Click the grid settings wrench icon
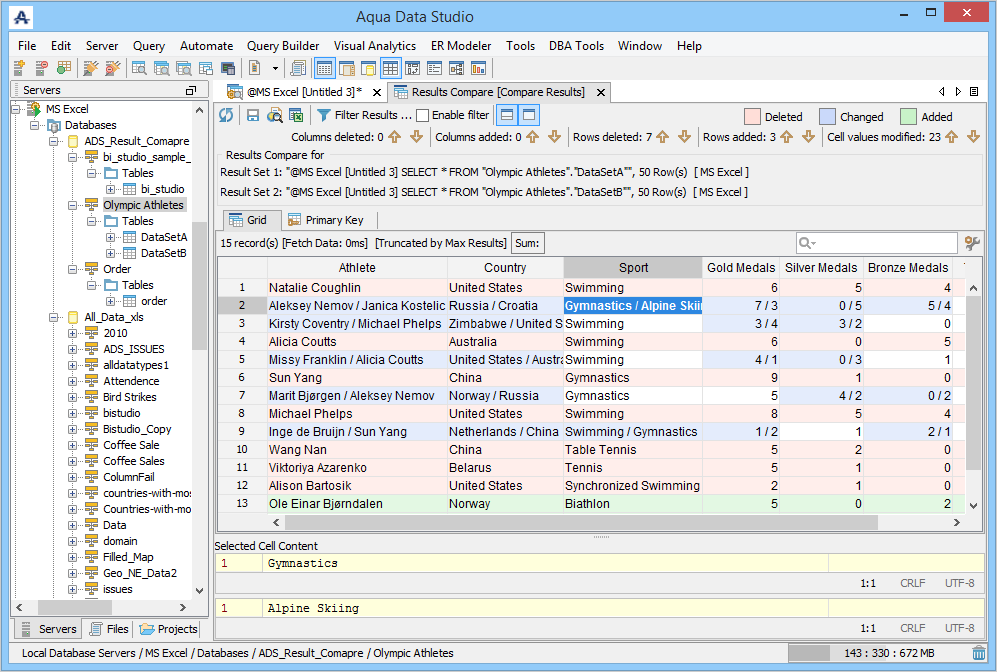997x672 pixels. (971, 243)
